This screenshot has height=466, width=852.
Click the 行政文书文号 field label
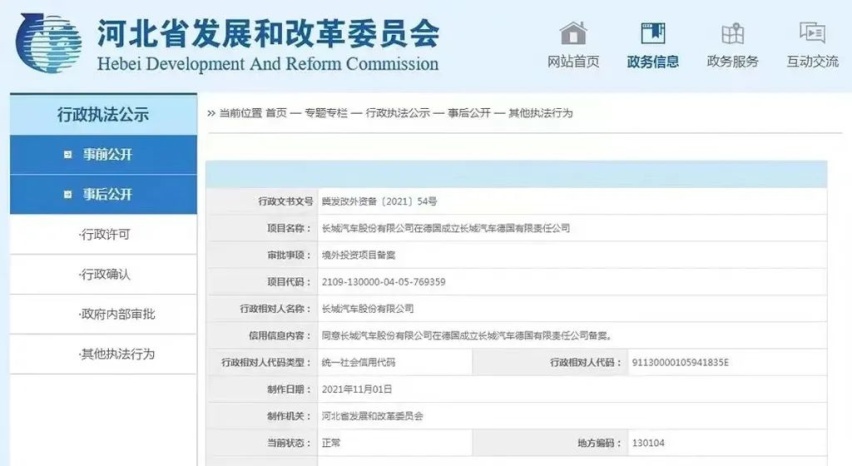[x=286, y=201]
